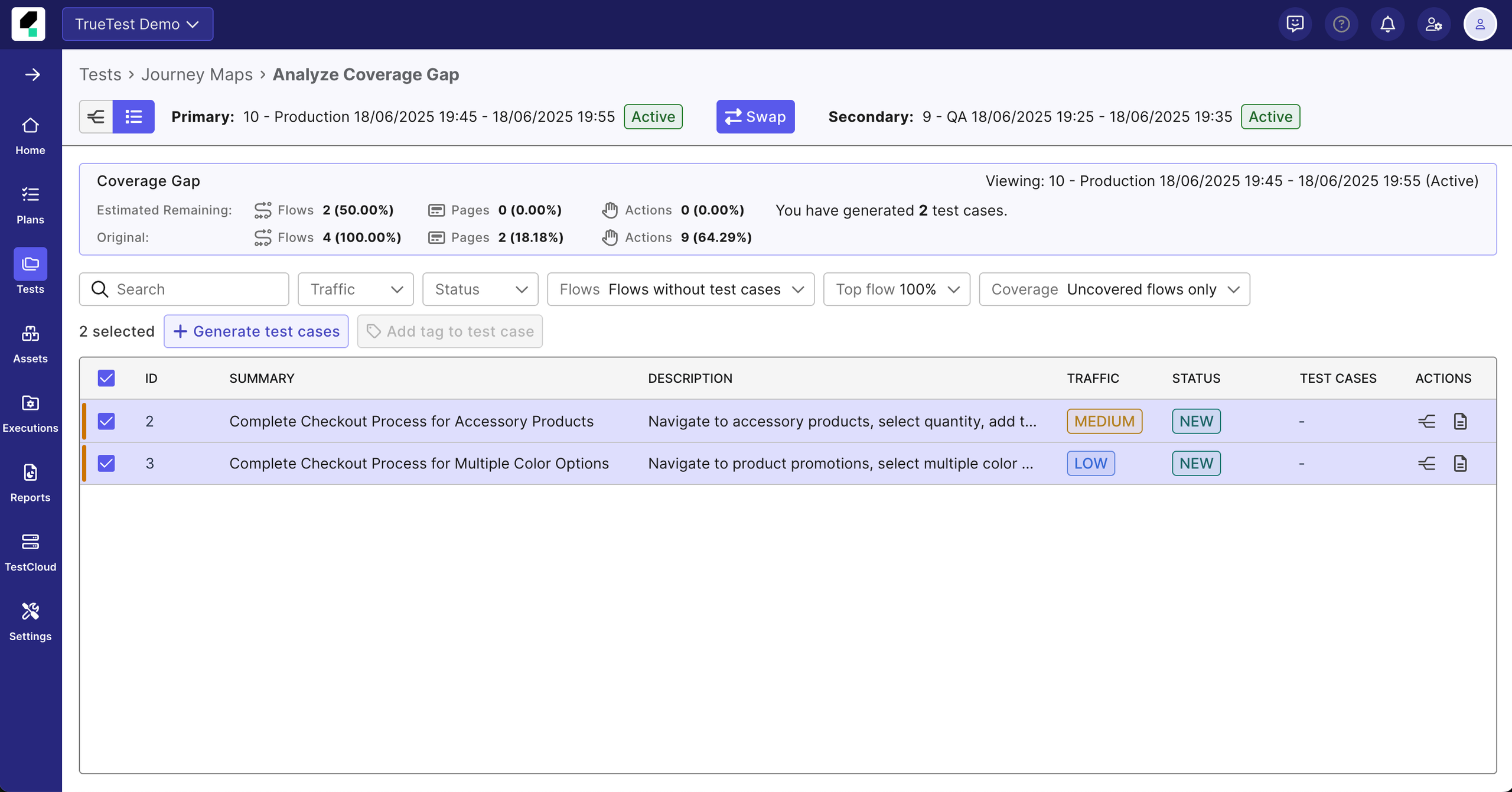
Task: Toggle the select-all checkbox in the table header
Action: point(106,378)
